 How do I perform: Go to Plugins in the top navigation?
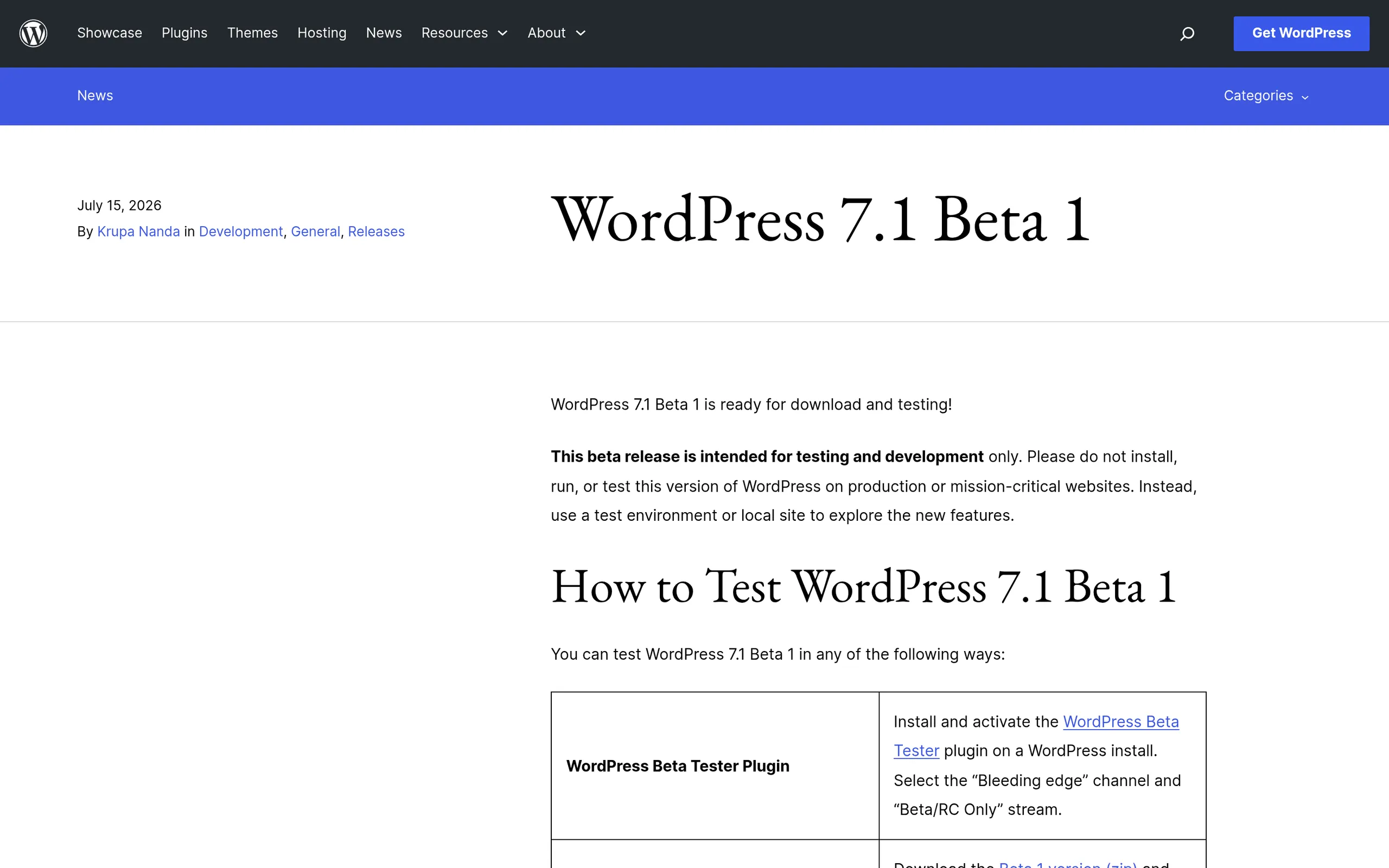click(x=184, y=33)
